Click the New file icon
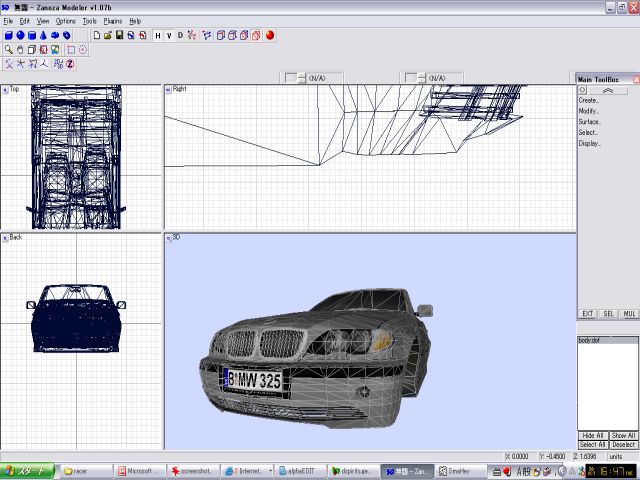The image size is (640, 480). (x=96, y=35)
